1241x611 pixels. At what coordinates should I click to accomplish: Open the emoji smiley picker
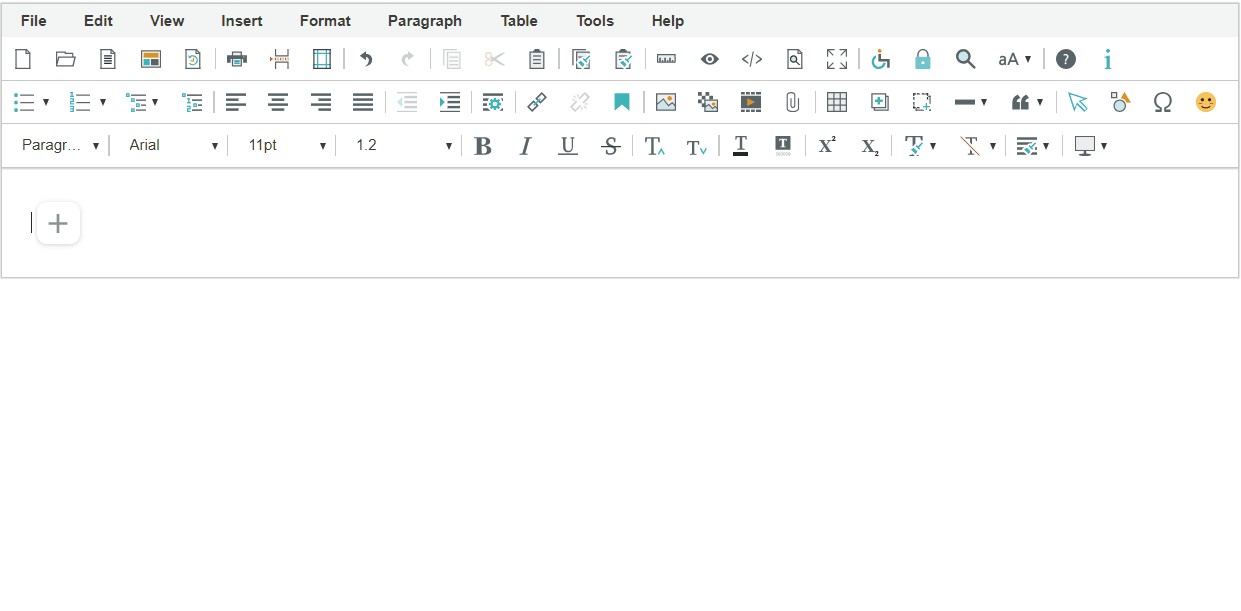1206,102
